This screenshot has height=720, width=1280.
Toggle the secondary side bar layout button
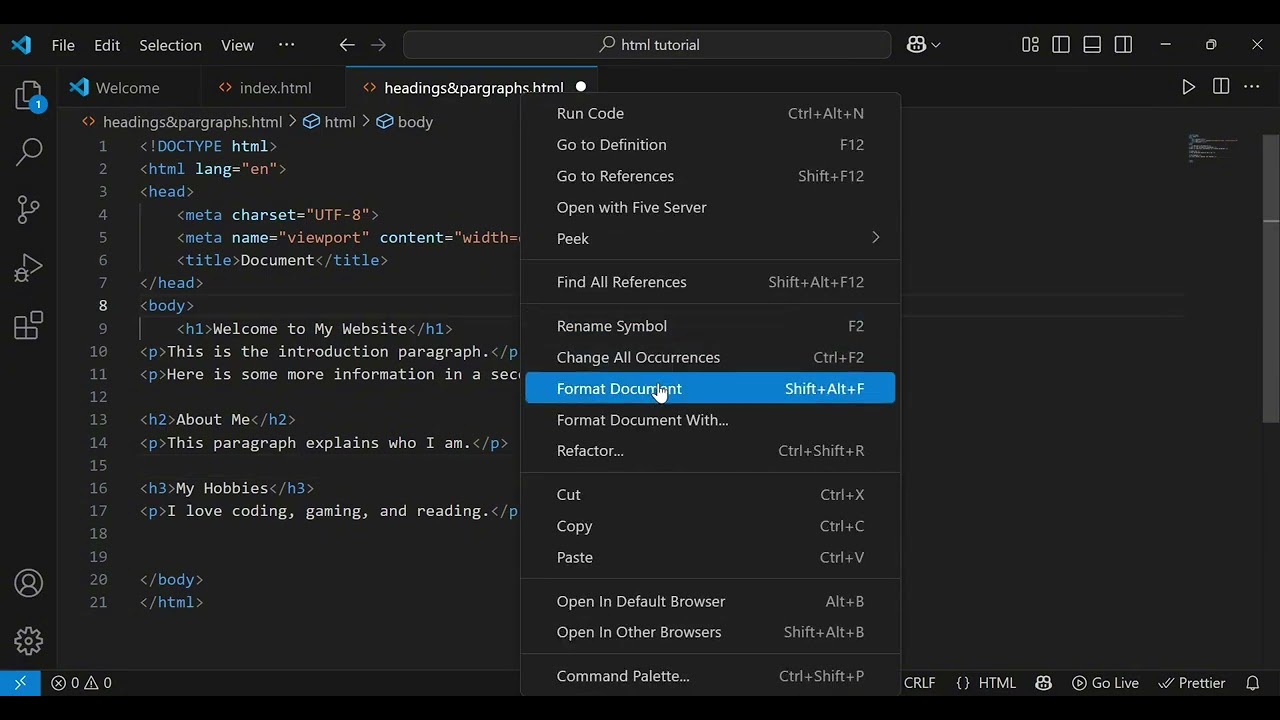point(1123,45)
